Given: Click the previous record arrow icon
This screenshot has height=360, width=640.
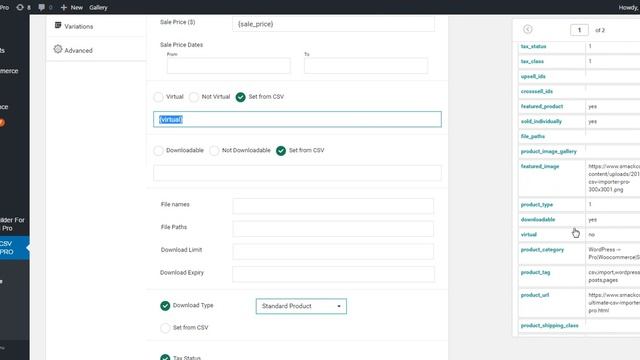Looking at the screenshot, I should (x=527, y=29).
